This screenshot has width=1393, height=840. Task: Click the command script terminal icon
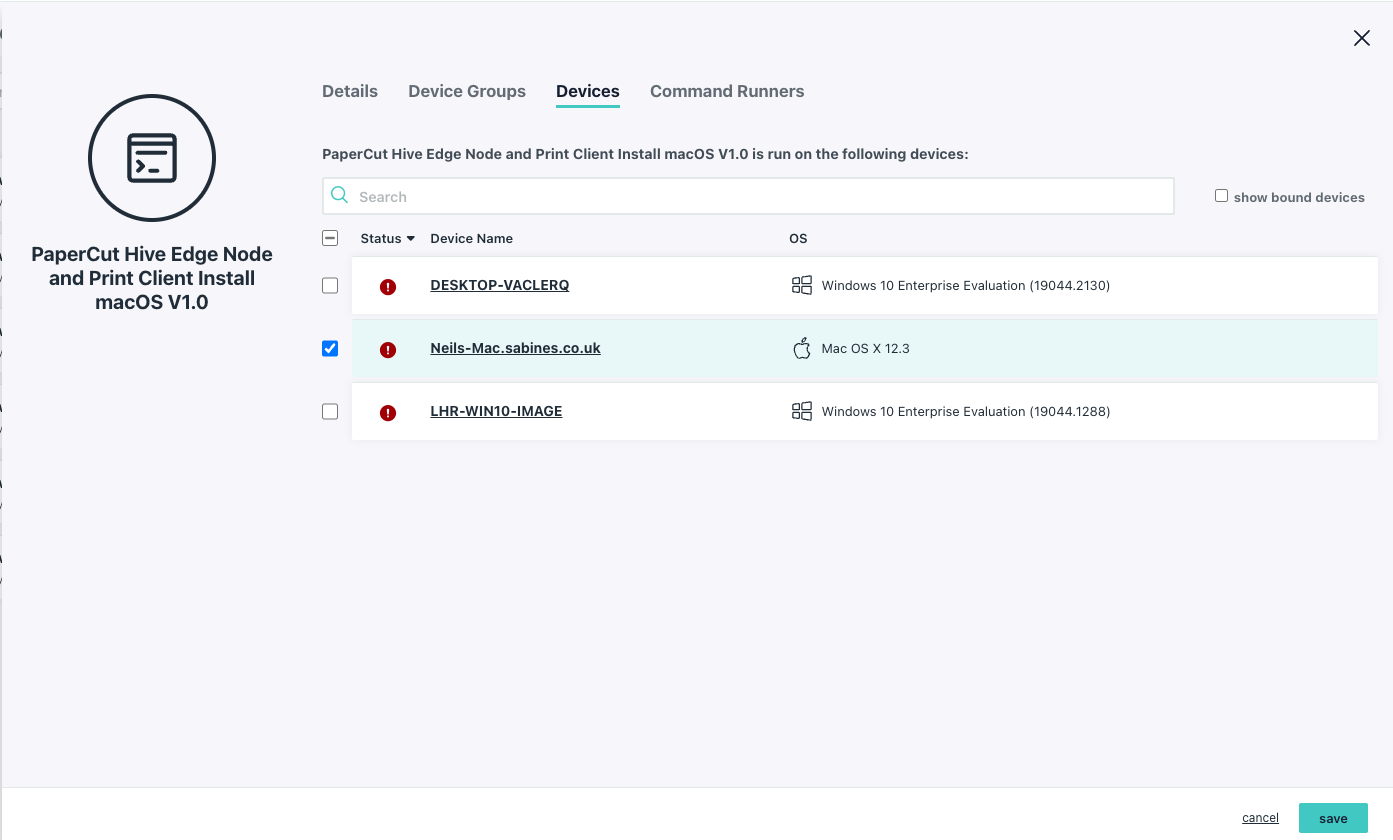[152, 158]
